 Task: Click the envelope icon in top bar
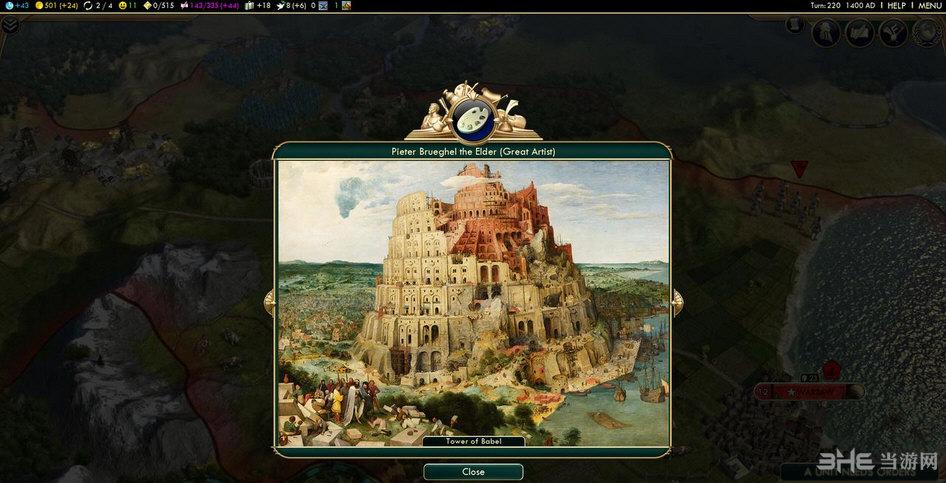pyautogui.click(x=323, y=5)
